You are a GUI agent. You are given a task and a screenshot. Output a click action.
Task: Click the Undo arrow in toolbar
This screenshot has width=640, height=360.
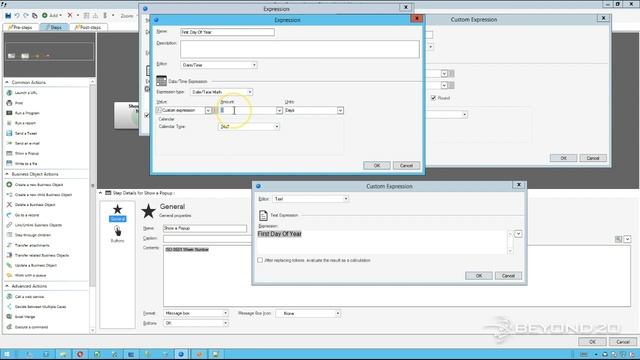[17, 16]
